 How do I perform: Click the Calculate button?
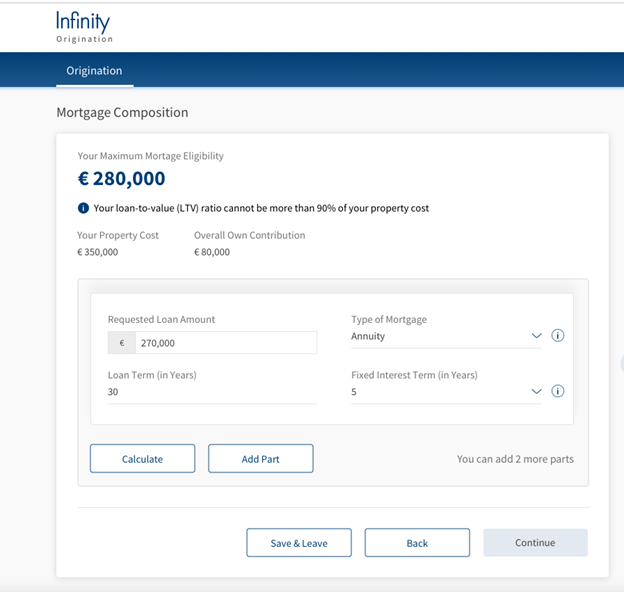[x=142, y=459]
